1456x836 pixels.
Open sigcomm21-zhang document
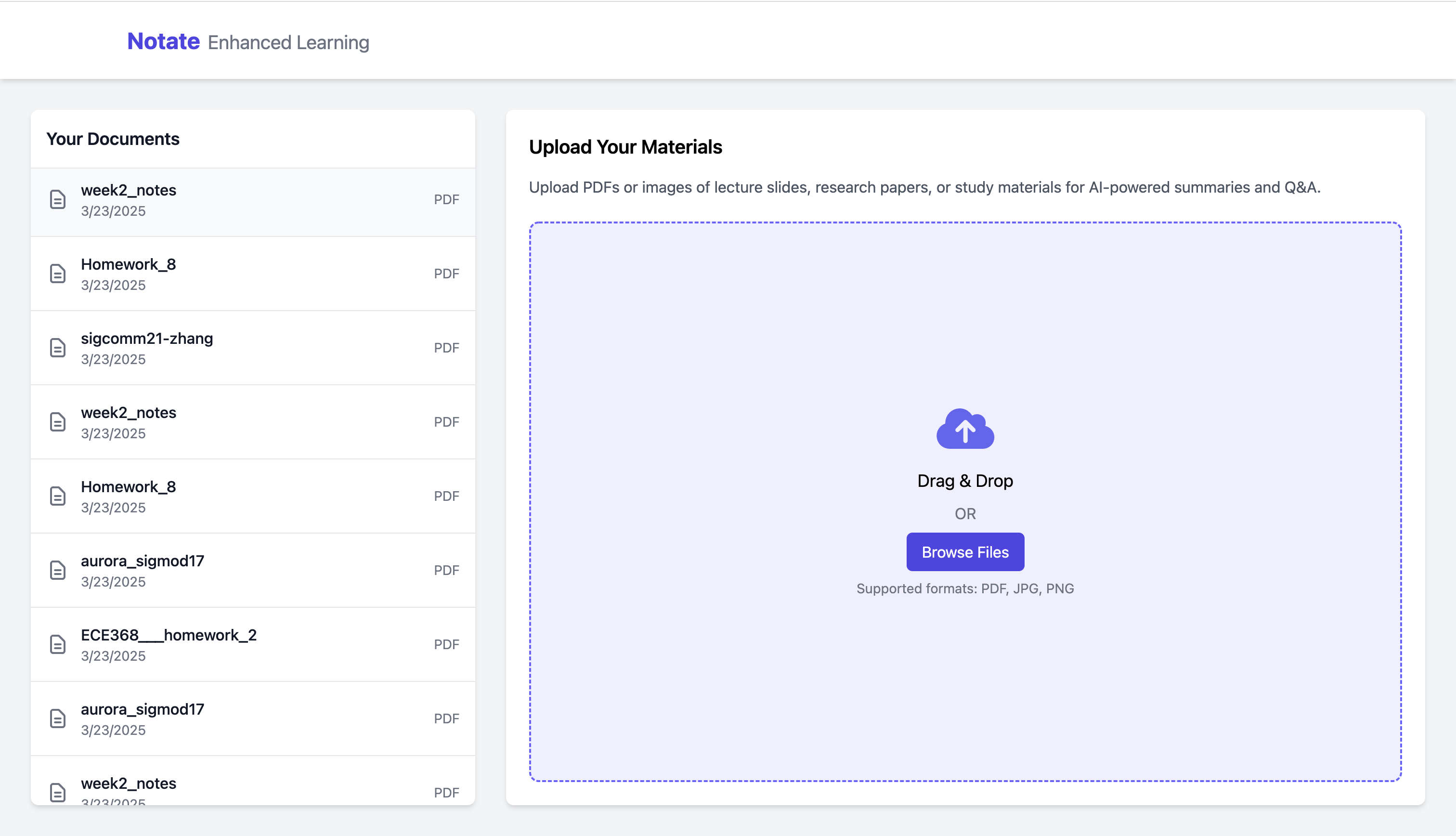point(147,339)
